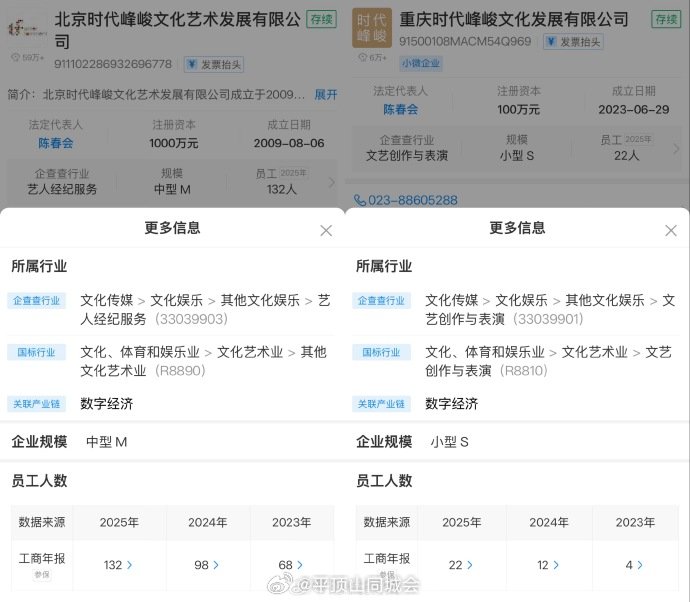Image resolution: width=690 pixels, height=602 pixels.
Task: Click 关联产业链 tag in left panel
Action: click(x=37, y=404)
